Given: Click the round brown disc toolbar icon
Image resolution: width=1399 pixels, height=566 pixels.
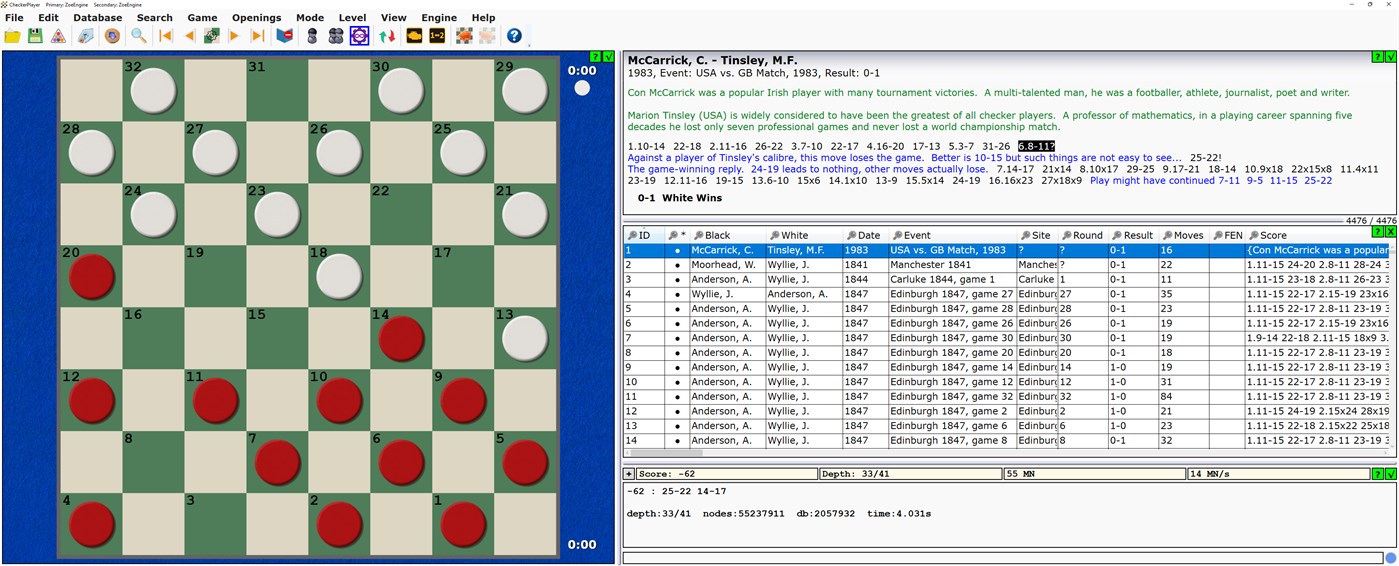Looking at the screenshot, I should point(112,36).
